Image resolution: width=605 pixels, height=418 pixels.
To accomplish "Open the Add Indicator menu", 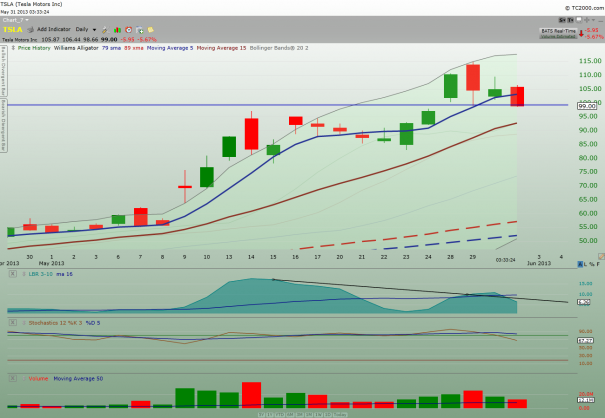I will click(54, 29).
